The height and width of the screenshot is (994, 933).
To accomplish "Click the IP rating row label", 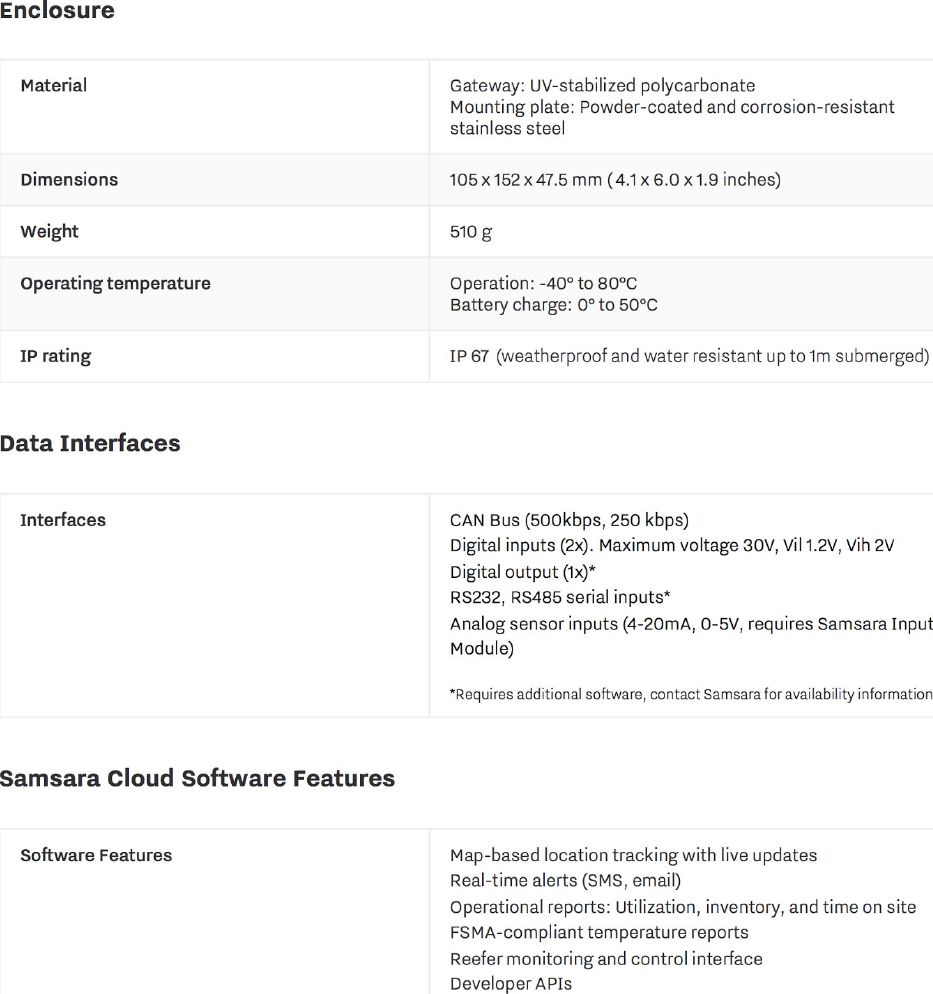I will pyautogui.click(x=56, y=356).
